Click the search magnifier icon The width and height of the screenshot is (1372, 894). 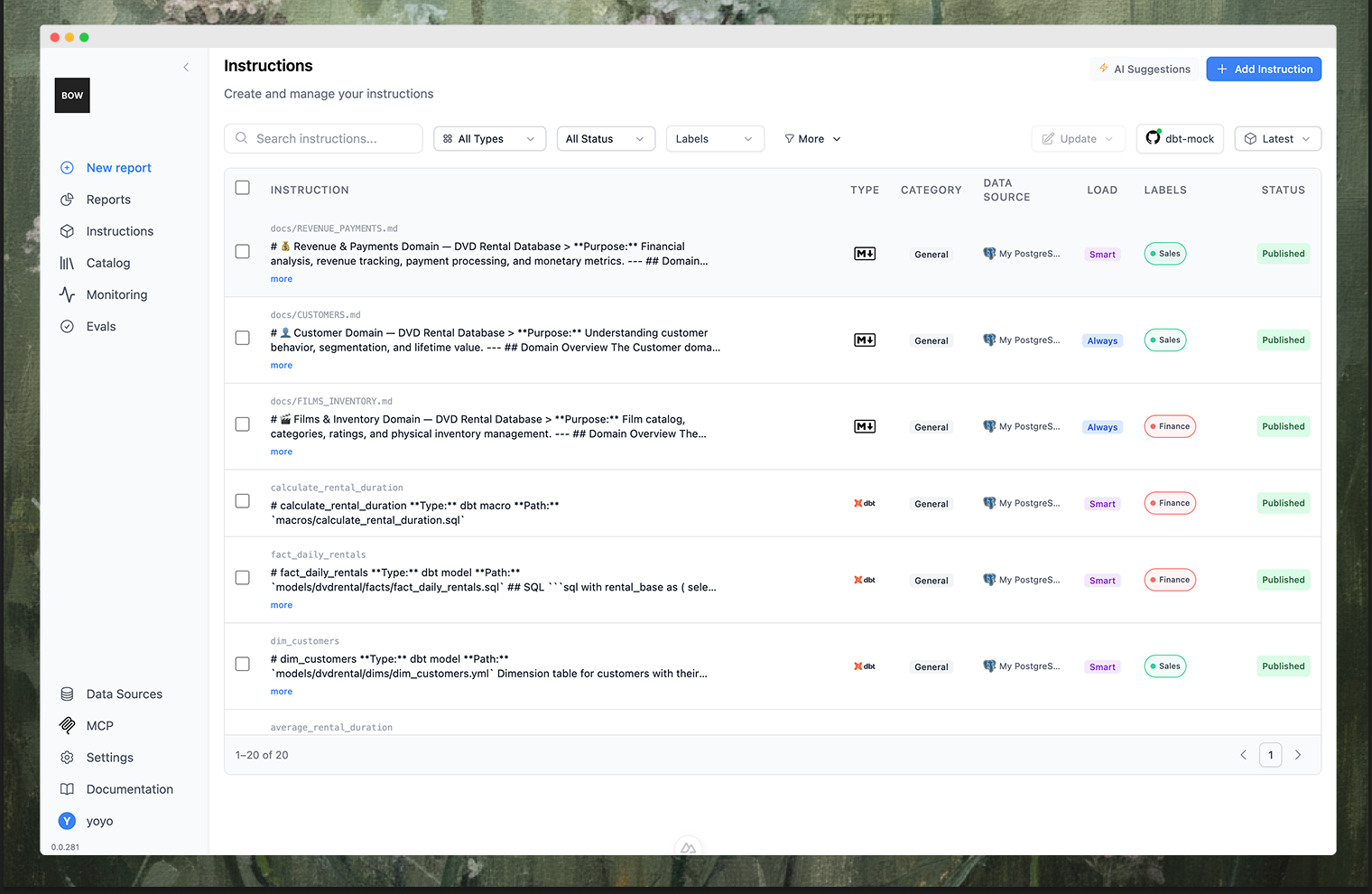[x=241, y=138]
